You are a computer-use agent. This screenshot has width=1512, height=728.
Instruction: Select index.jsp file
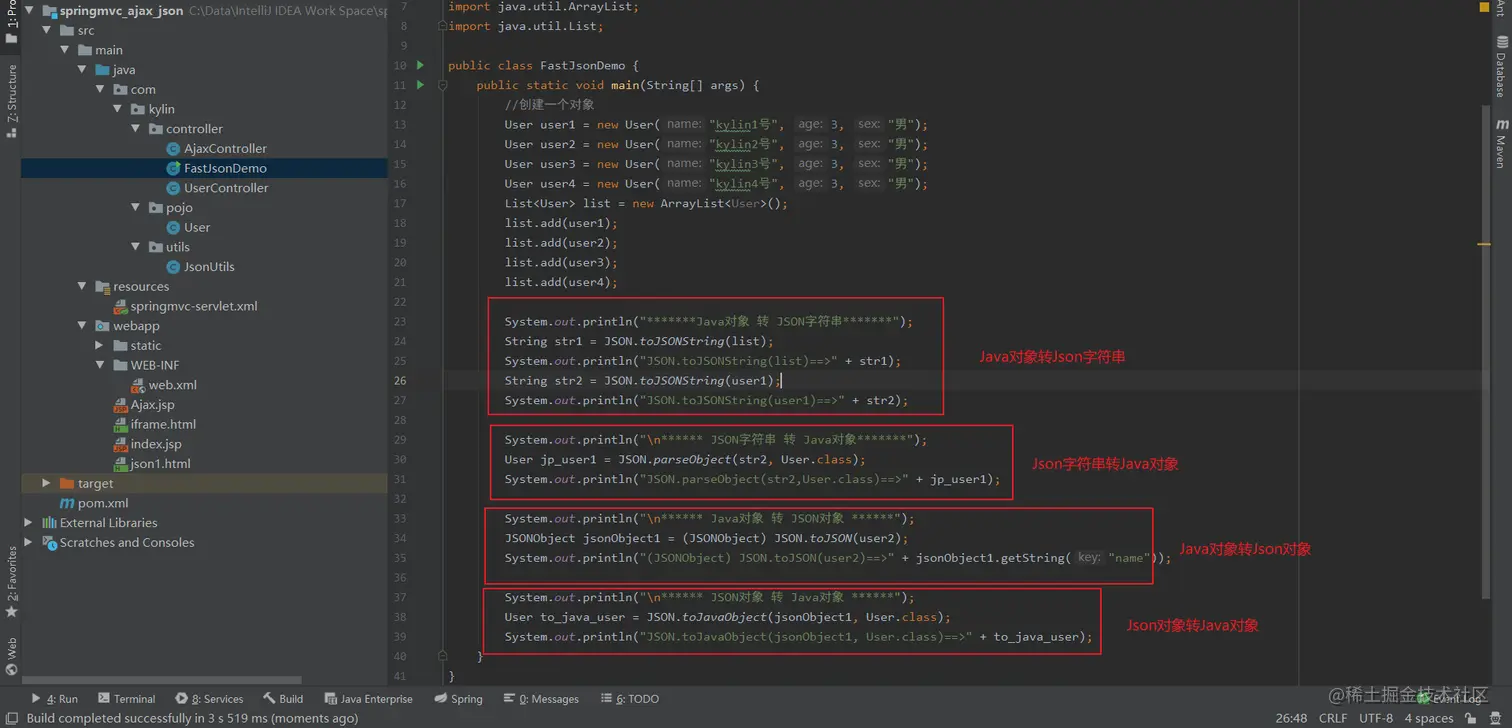[x=147, y=444]
